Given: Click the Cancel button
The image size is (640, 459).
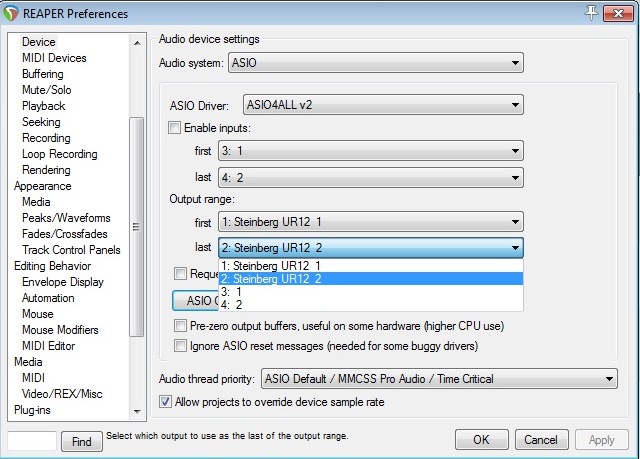Looking at the screenshot, I should click(541, 439).
